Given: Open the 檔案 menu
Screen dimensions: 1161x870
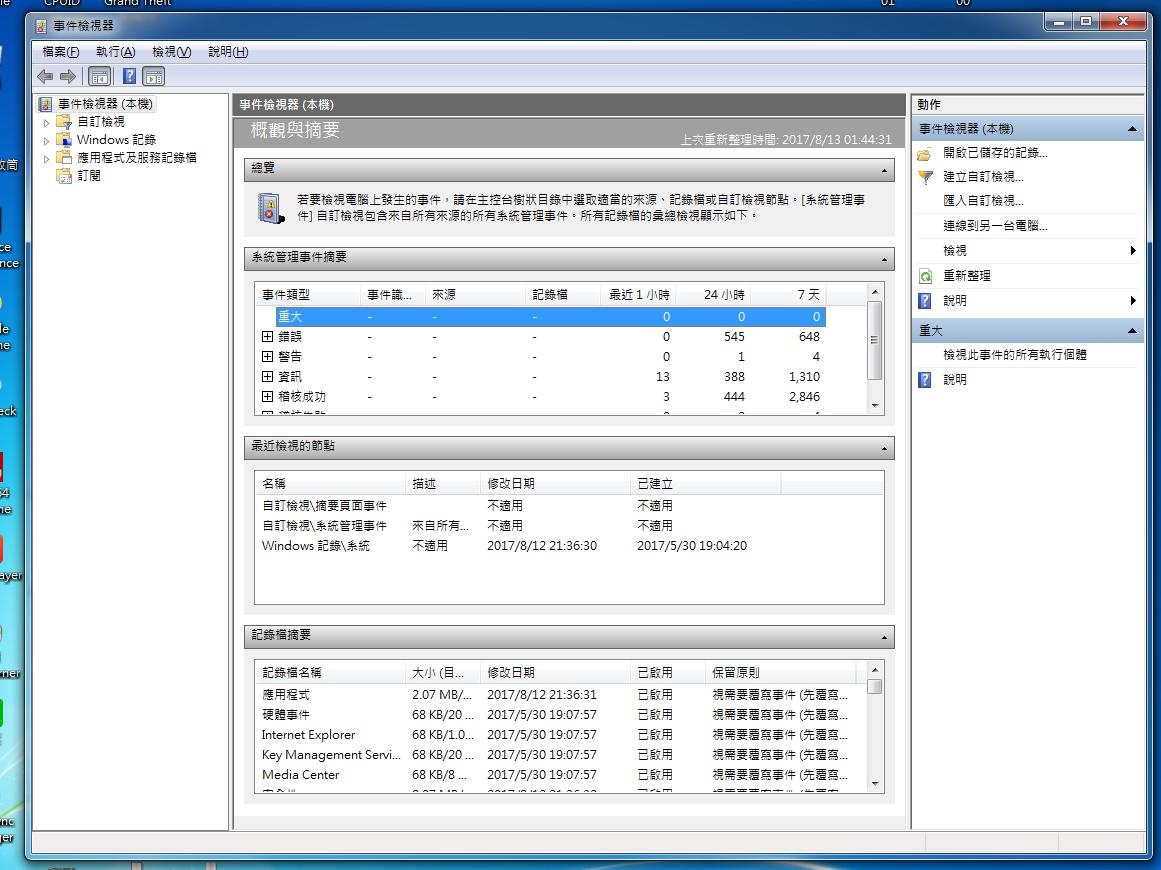Looking at the screenshot, I should point(60,52).
